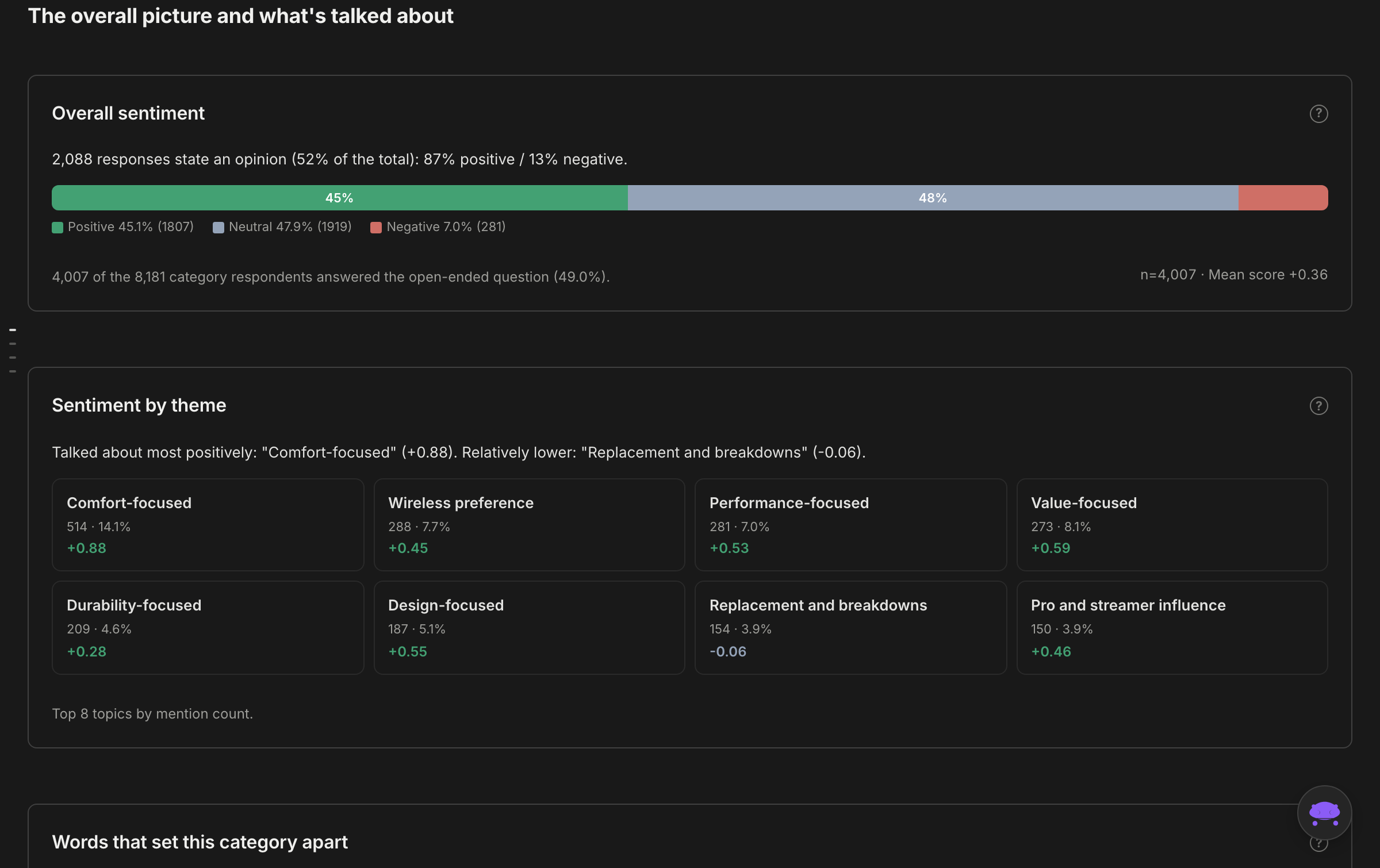Screen dimensions: 1380x868
Task: Click 'Positive 45.1% (1807)' legend label
Action: click(131, 227)
